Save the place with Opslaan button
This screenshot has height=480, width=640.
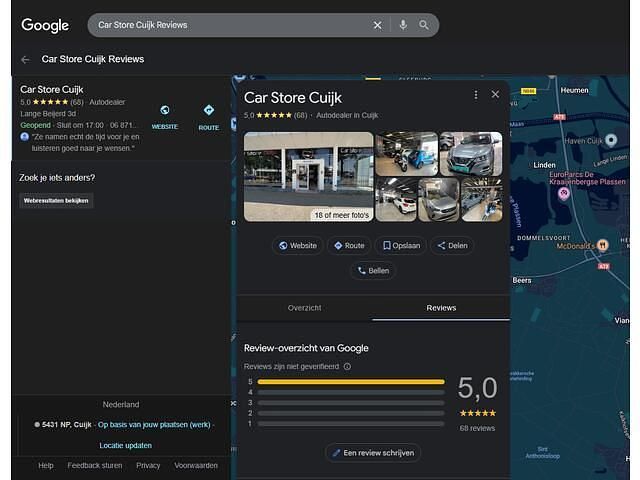pos(401,245)
